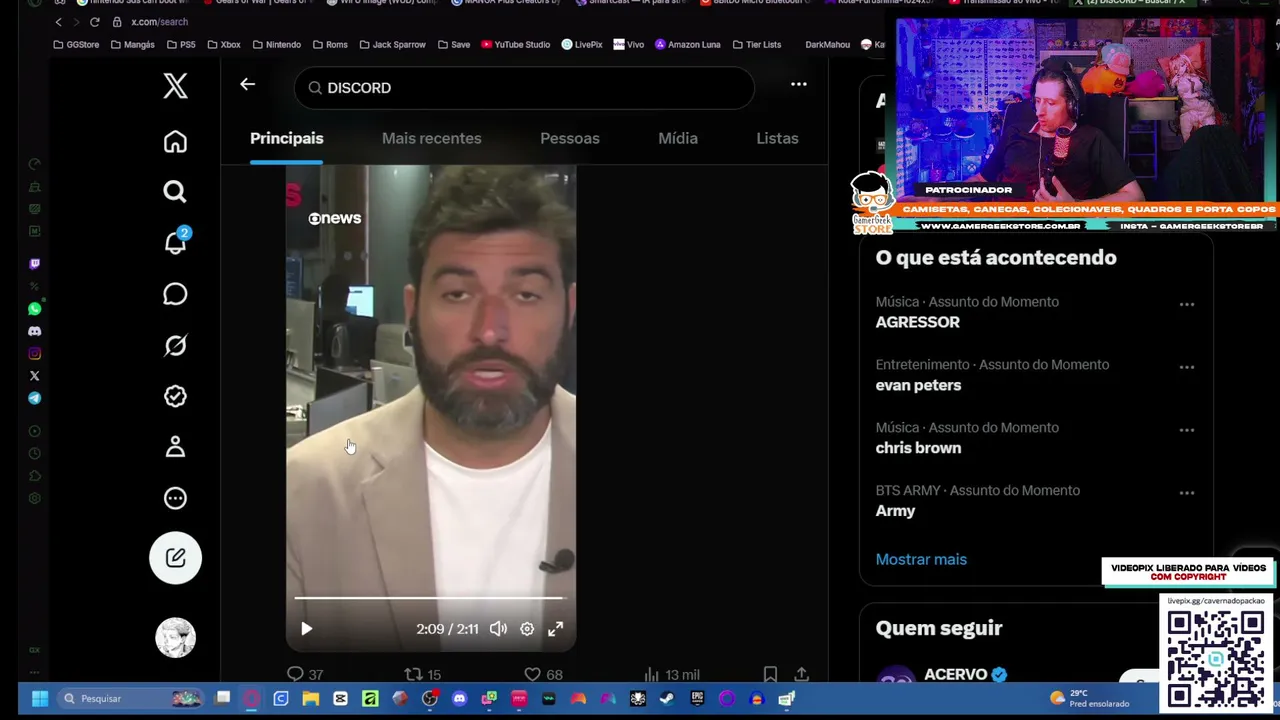Open options for AGRESSOR trend
The width and height of the screenshot is (1280, 720).
1187,304
